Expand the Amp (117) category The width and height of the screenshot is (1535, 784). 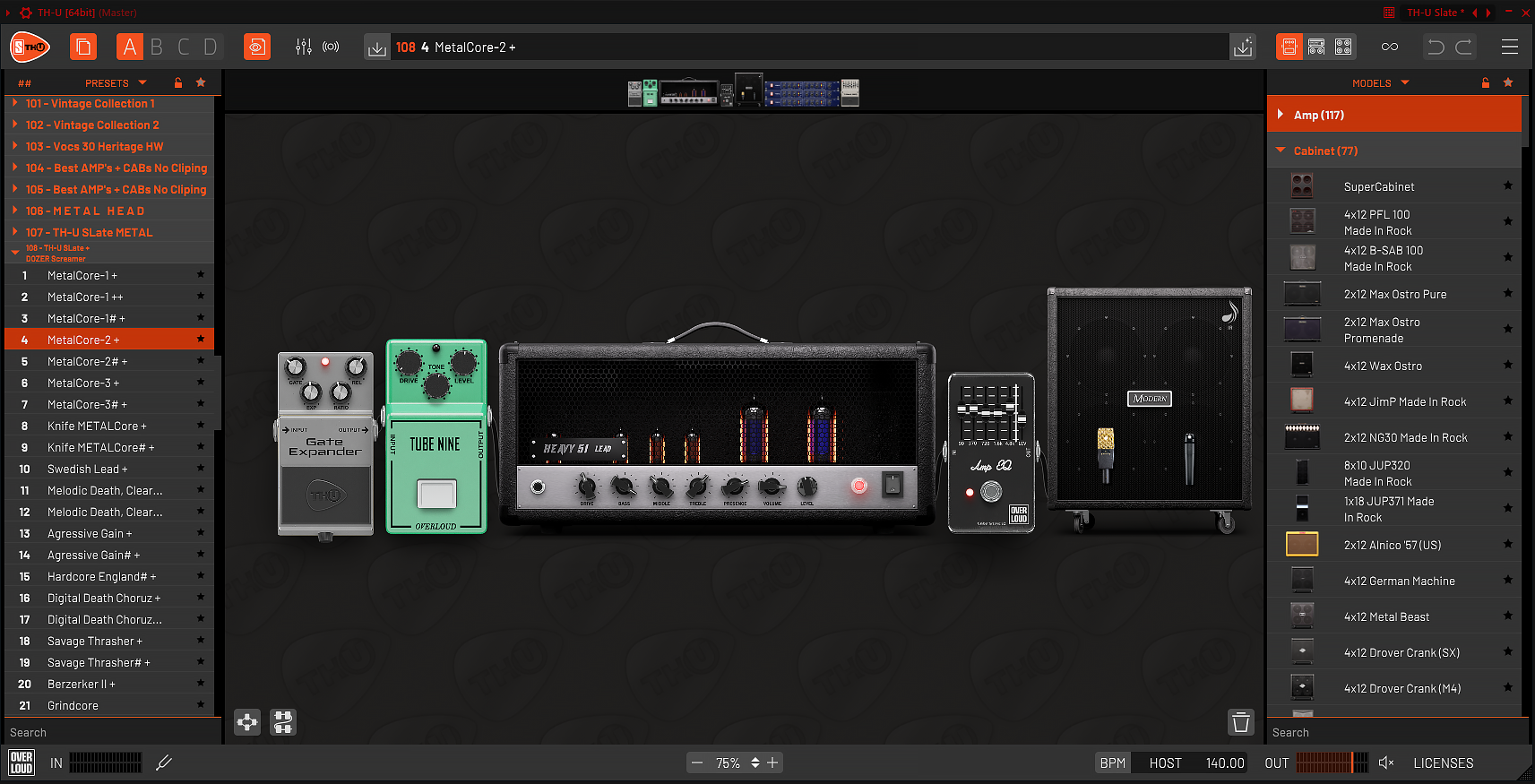[1395, 115]
